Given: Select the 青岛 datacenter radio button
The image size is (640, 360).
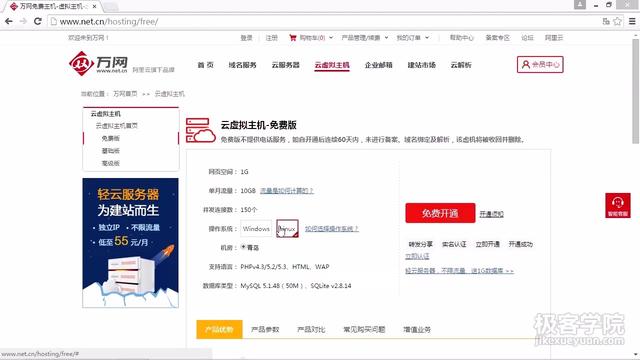Looking at the screenshot, I should point(243,247).
